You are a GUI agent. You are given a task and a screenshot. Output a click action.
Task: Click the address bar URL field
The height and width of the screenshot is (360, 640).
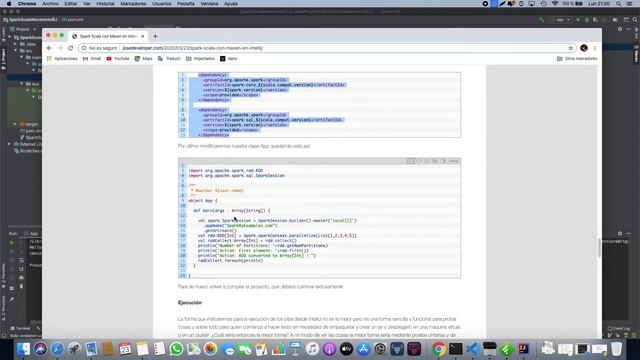click(x=327, y=48)
